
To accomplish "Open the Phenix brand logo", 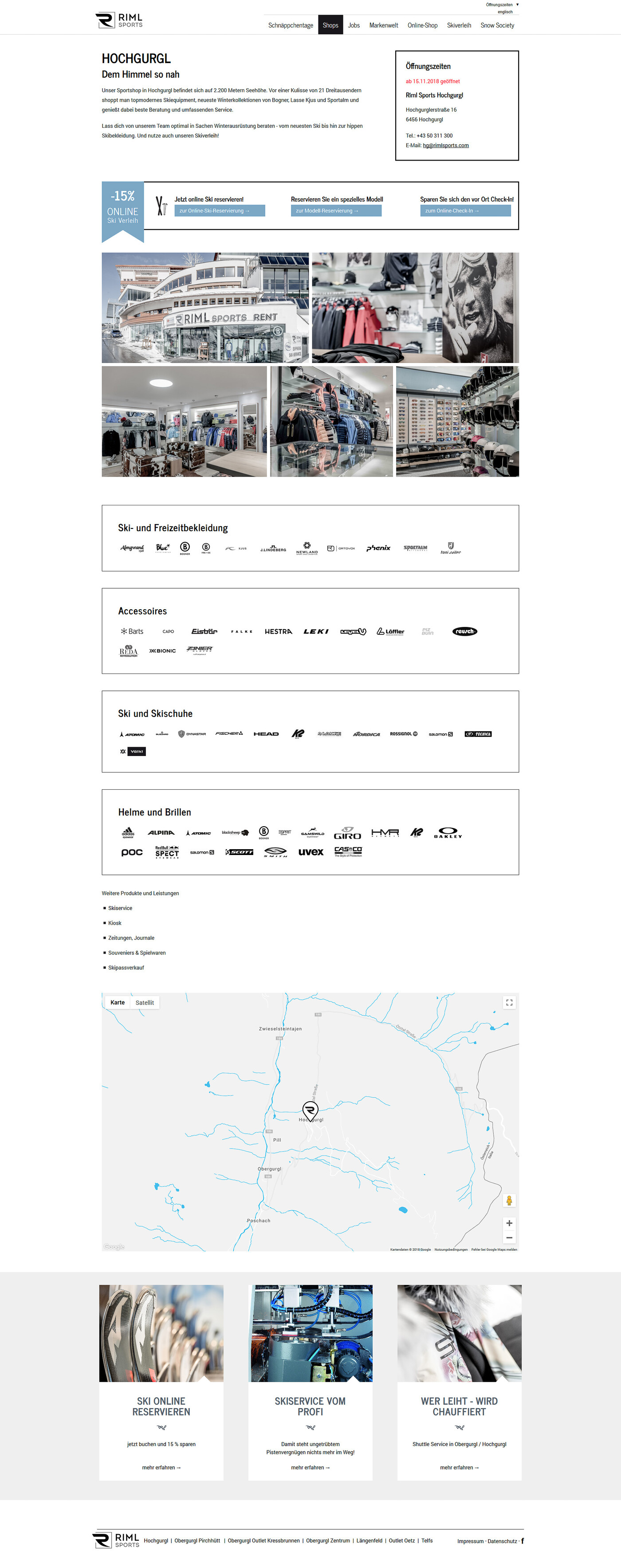I will pos(378,548).
